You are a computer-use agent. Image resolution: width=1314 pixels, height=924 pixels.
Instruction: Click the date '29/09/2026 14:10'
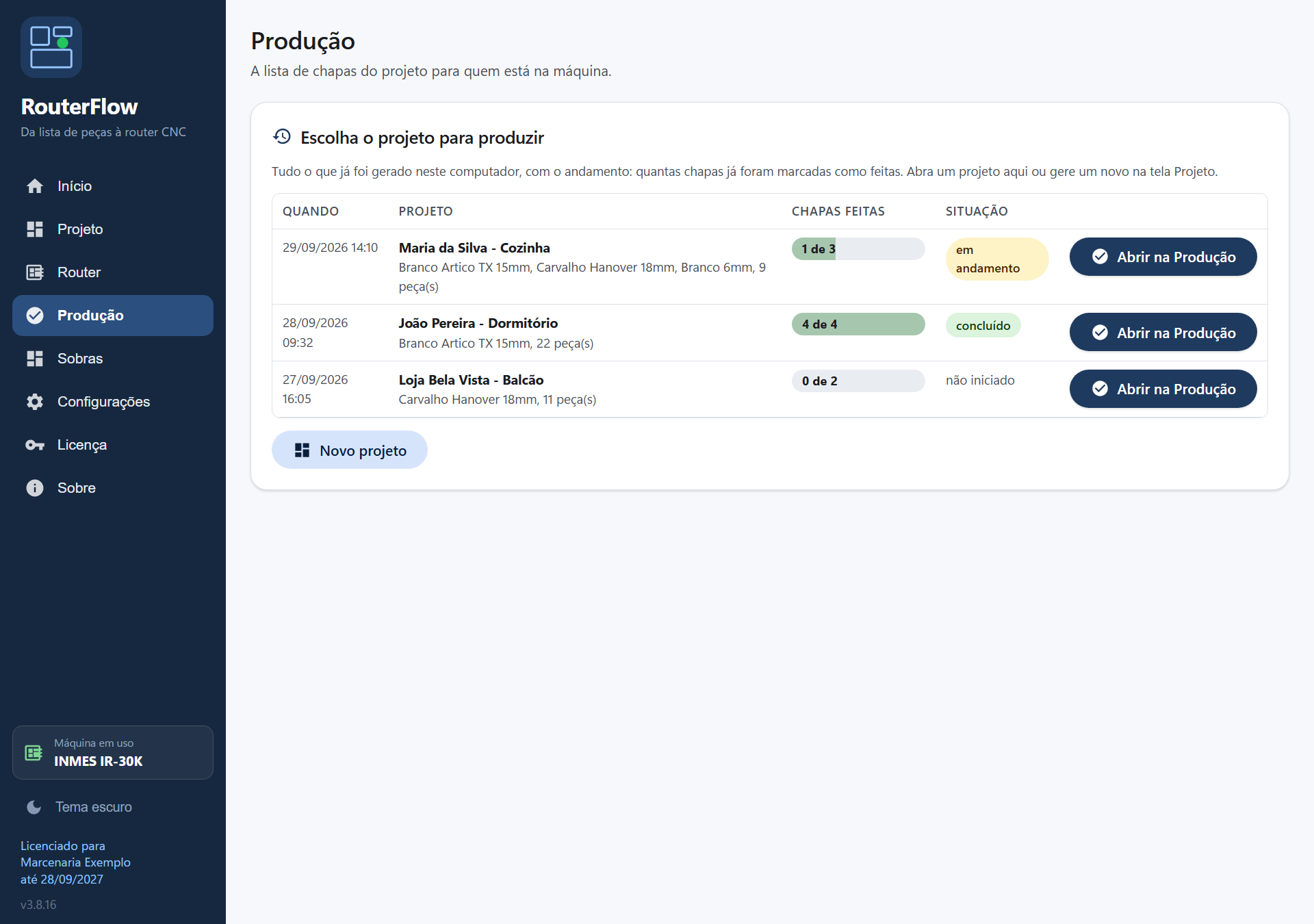(x=330, y=247)
